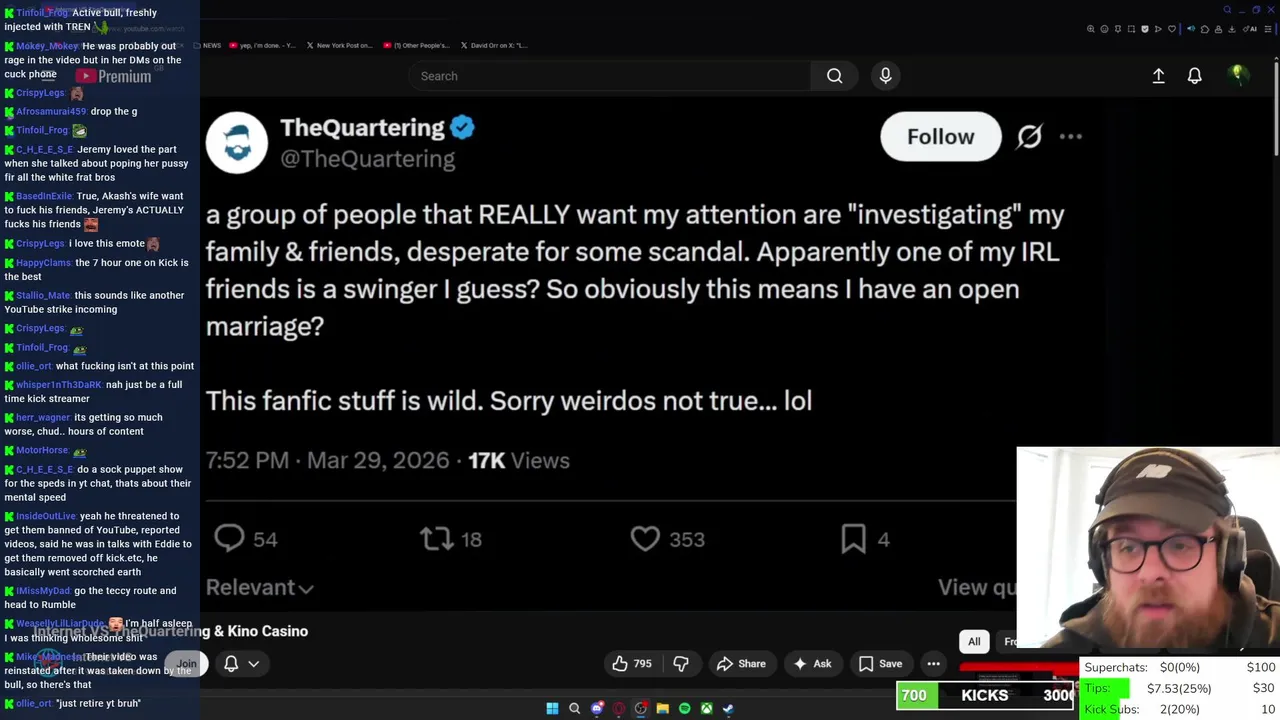Click the video Share button
Viewport: 1280px width, 720px height.
741,663
